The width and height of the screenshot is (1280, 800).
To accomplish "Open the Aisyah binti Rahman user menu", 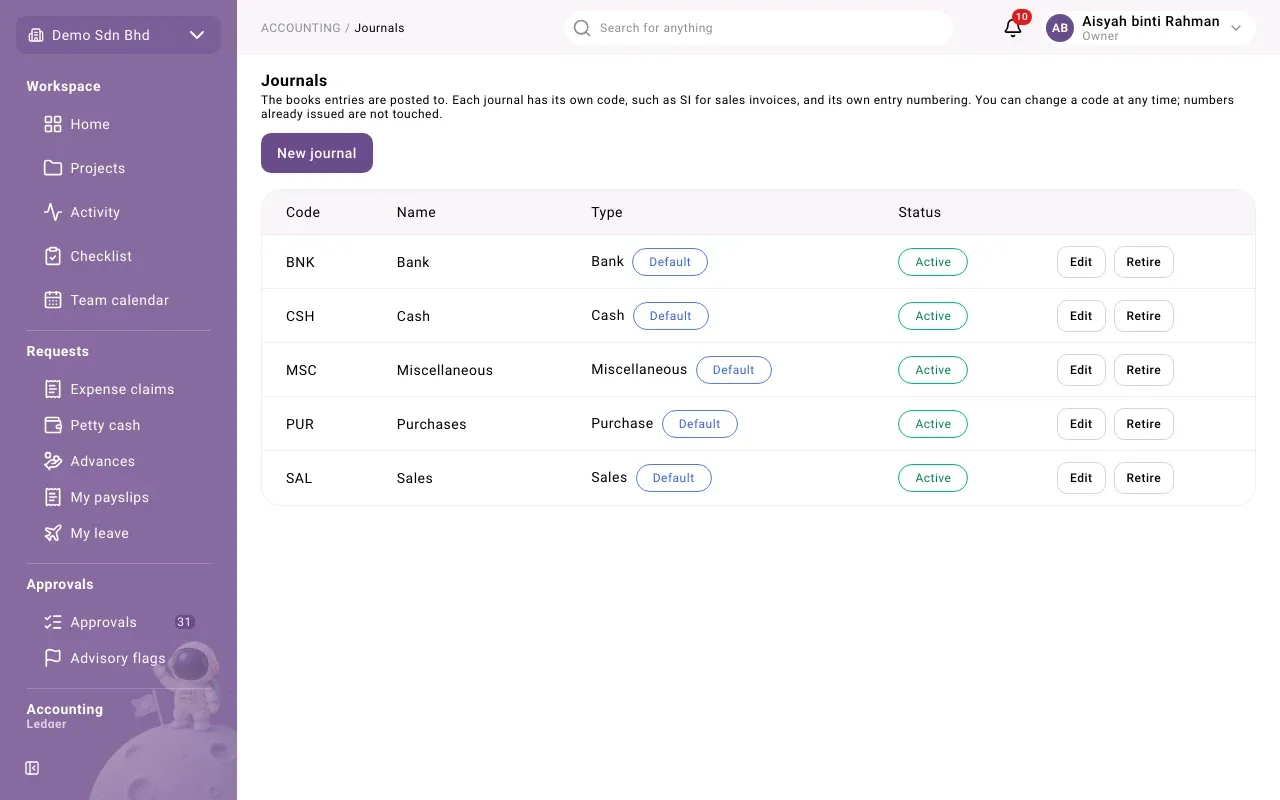I will coord(1150,28).
